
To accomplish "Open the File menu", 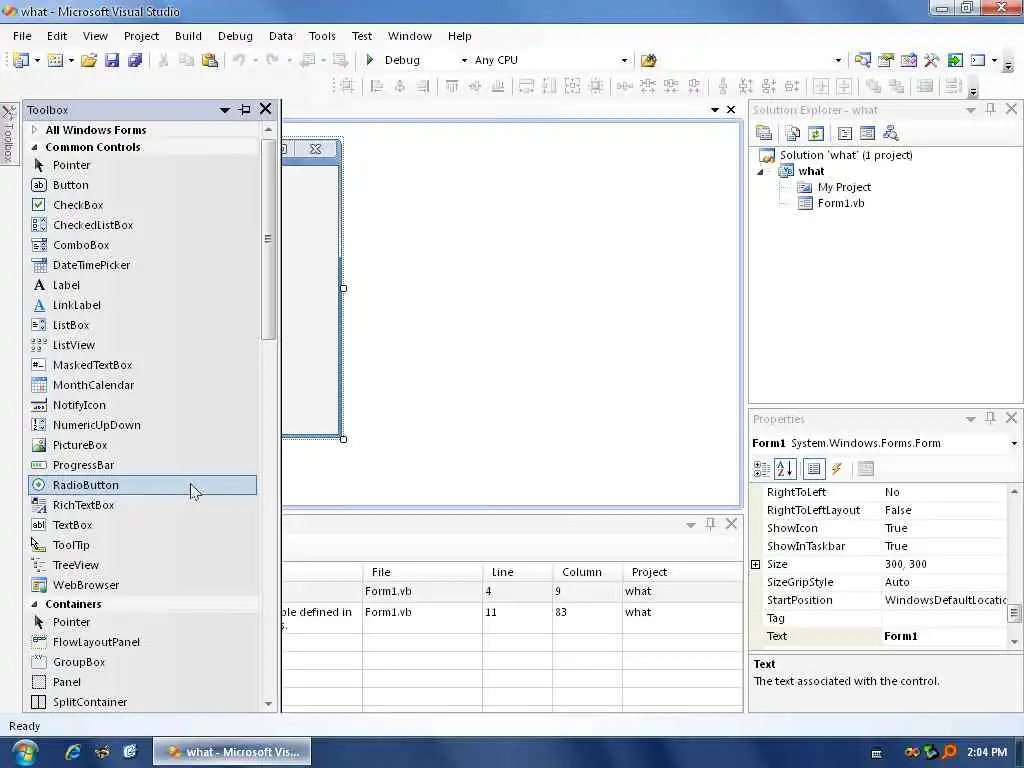I will [x=22, y=36].
